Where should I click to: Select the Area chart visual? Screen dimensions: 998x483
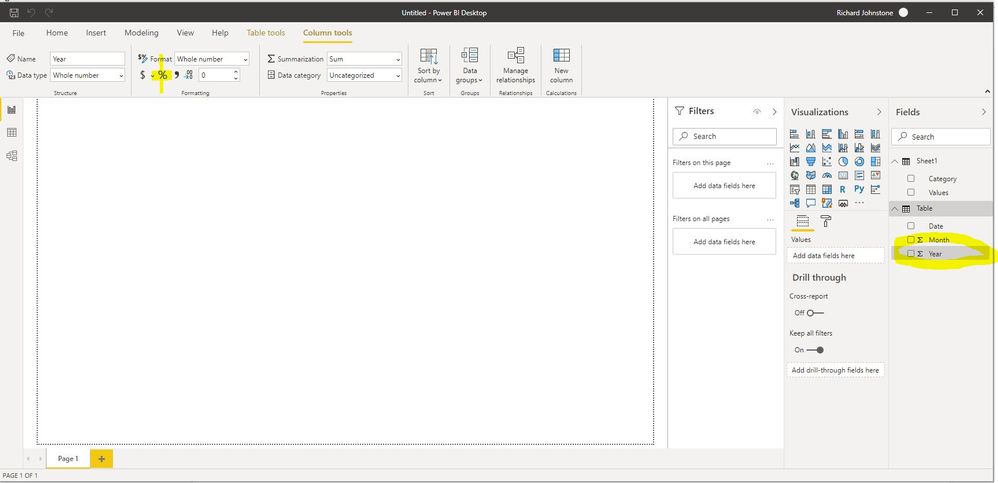811,148
